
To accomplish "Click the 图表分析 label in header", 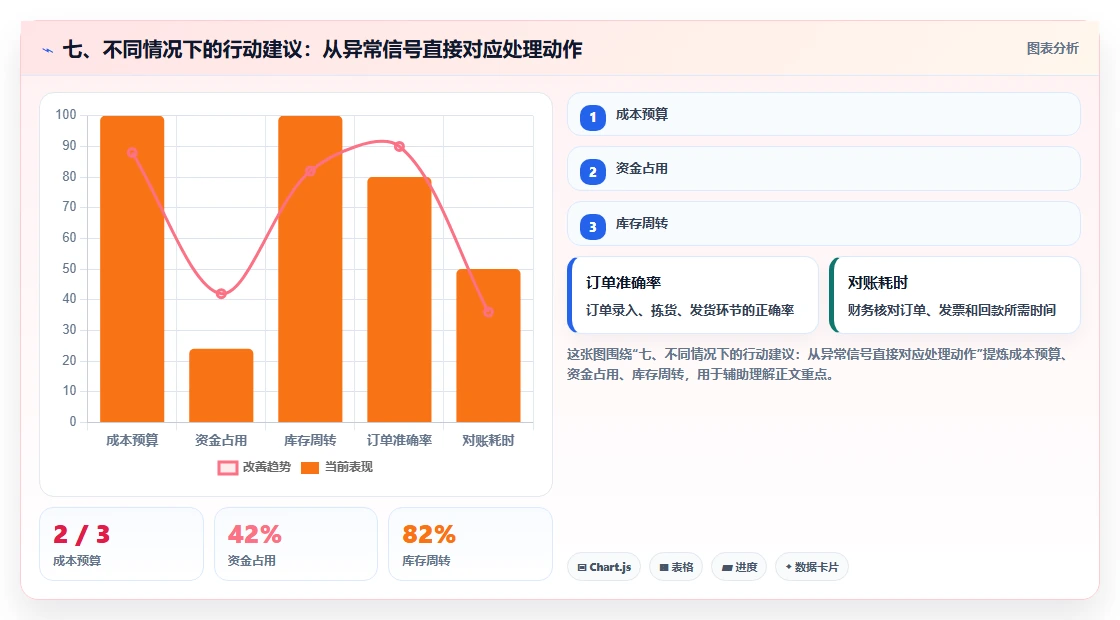I will click(x=1052, y=49).
